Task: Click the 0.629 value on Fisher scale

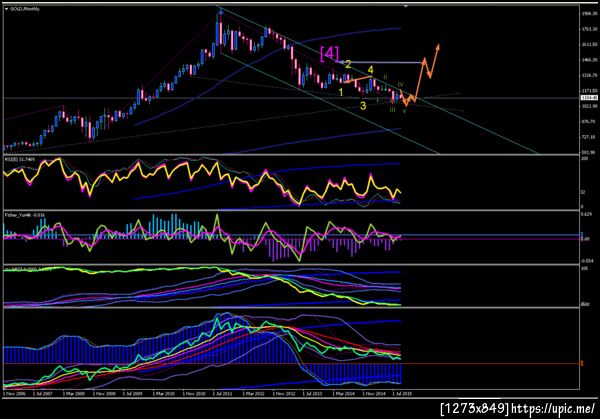Action: pyautogui.click(x=587, y=214)
